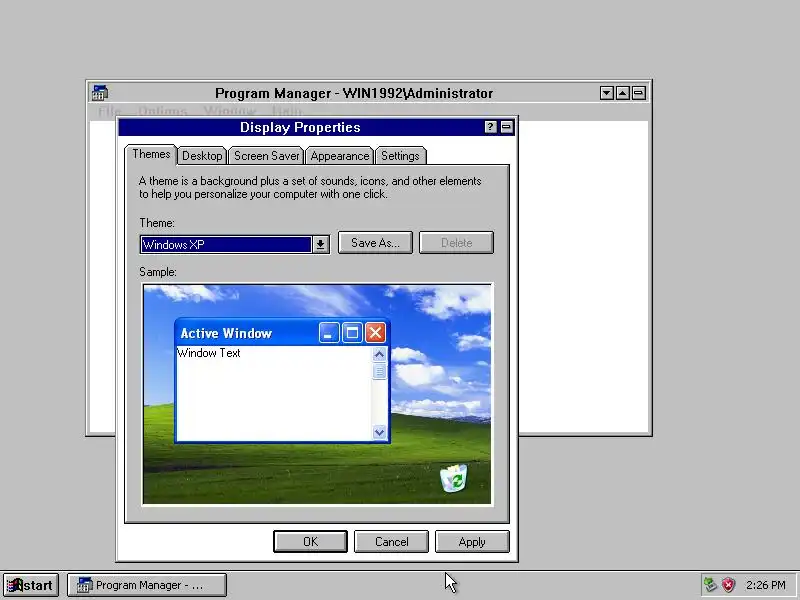
Task: Click the sample scrollbar thumb
Action: (379, 371)
